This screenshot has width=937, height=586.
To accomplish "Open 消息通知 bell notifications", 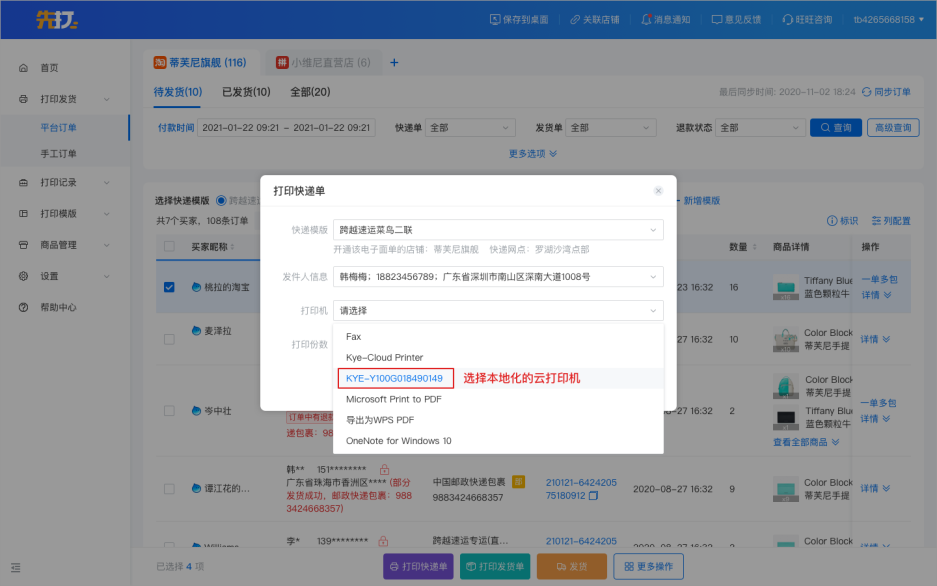I will [646, 19].
